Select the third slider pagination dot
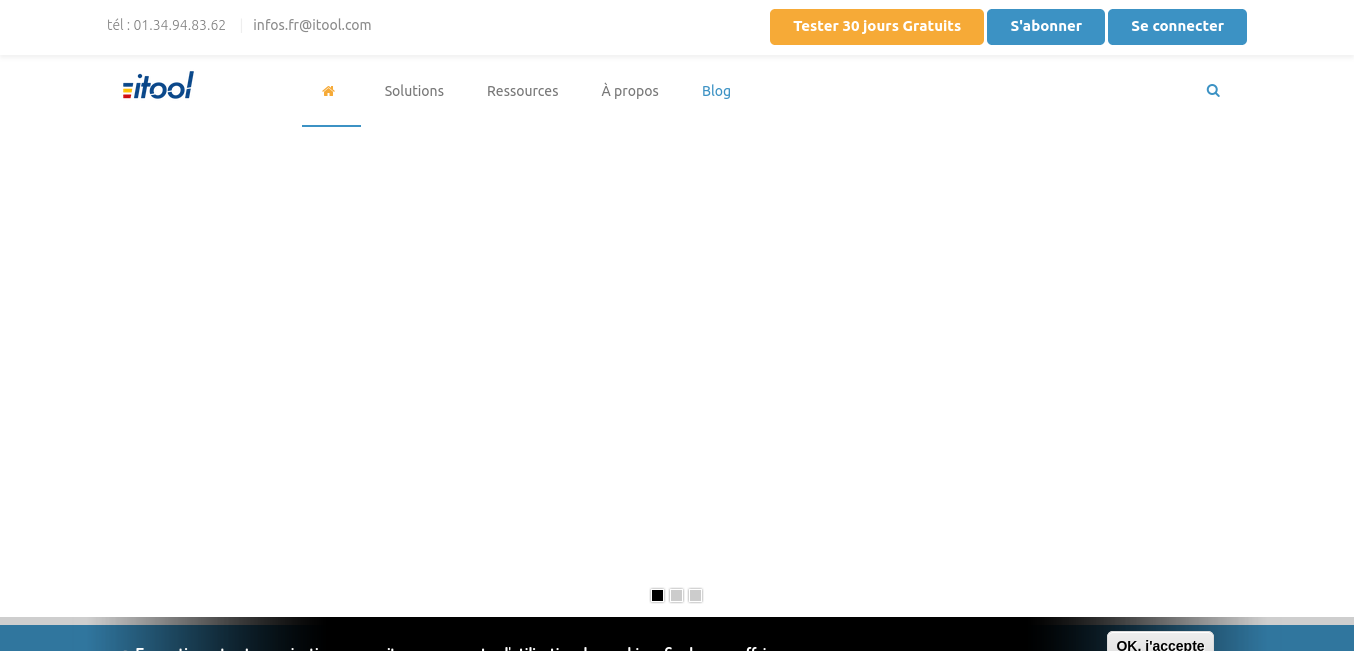 click(695, 595)
